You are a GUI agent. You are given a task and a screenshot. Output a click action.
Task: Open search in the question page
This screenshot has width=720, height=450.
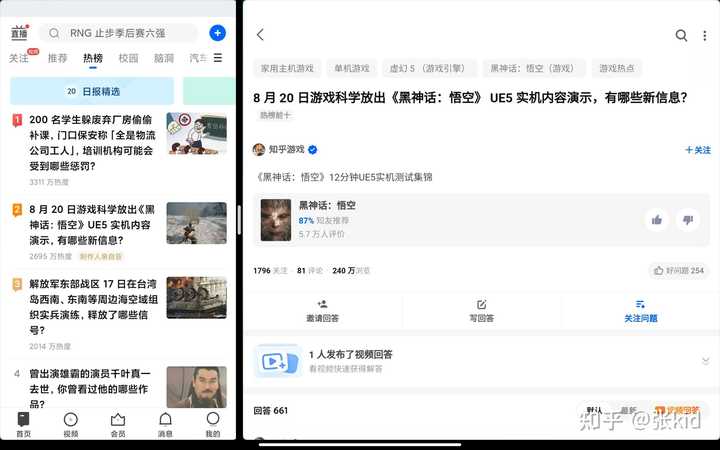681,35
